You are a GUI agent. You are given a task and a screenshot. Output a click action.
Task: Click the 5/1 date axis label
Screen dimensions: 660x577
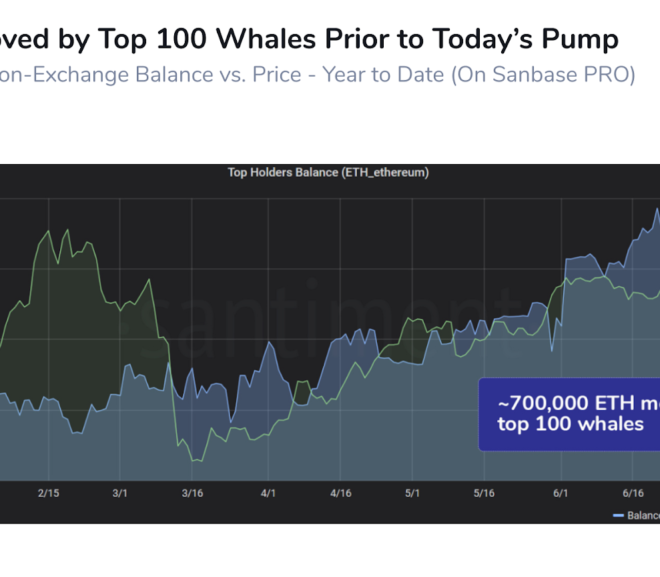(x=412, y=493)
